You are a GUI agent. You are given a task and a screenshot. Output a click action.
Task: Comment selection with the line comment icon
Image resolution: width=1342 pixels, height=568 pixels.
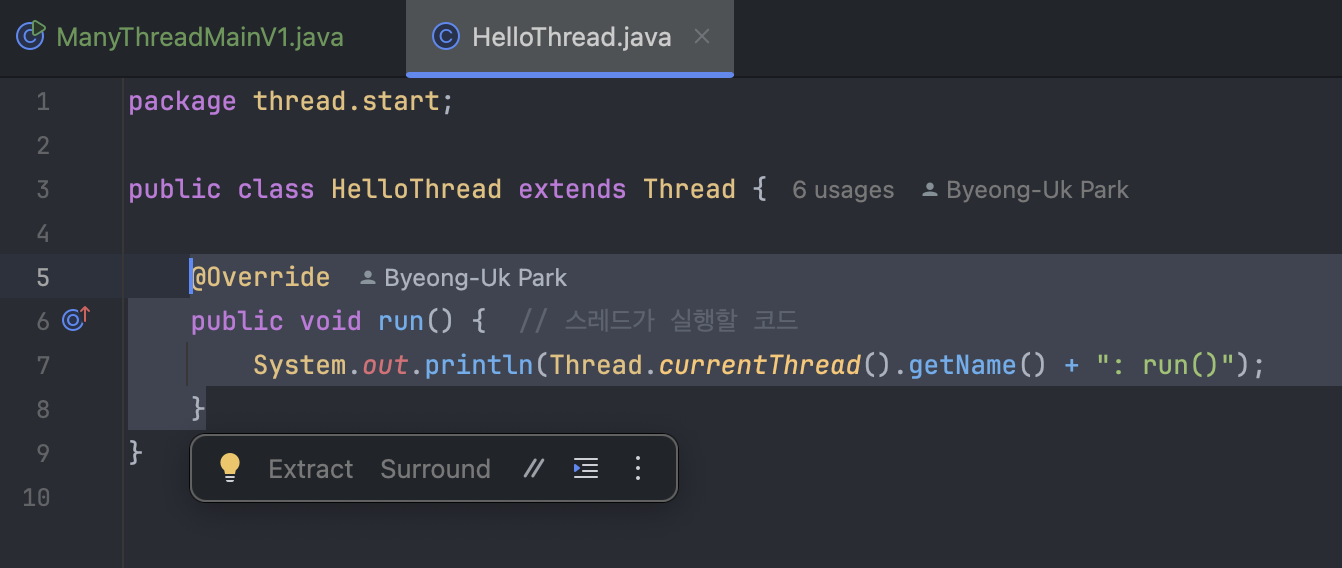tap(534, 468)
